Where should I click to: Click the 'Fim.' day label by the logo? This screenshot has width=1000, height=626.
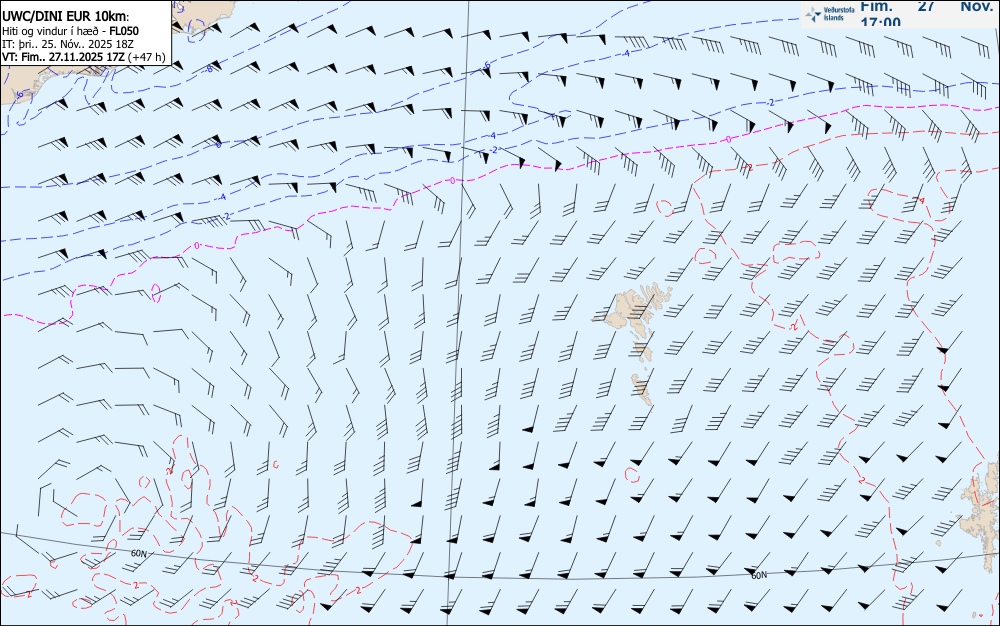(876, 6)
